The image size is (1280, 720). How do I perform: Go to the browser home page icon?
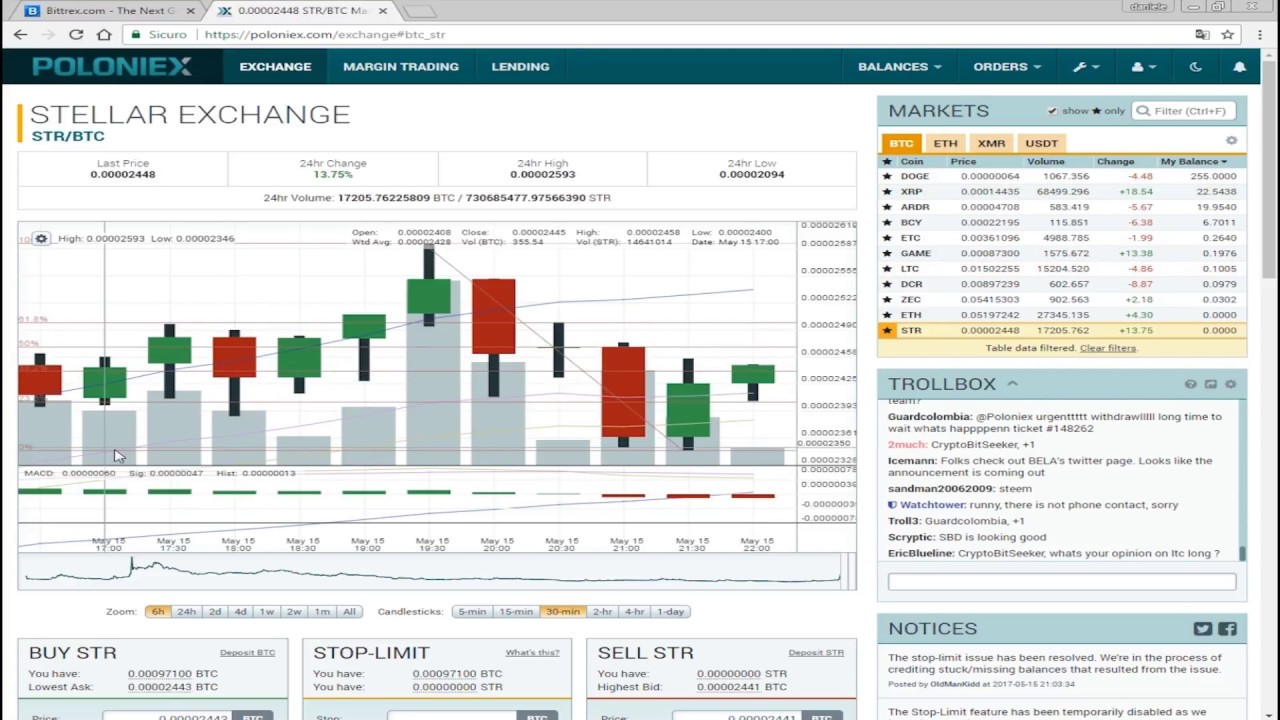[x=104, y=34]
